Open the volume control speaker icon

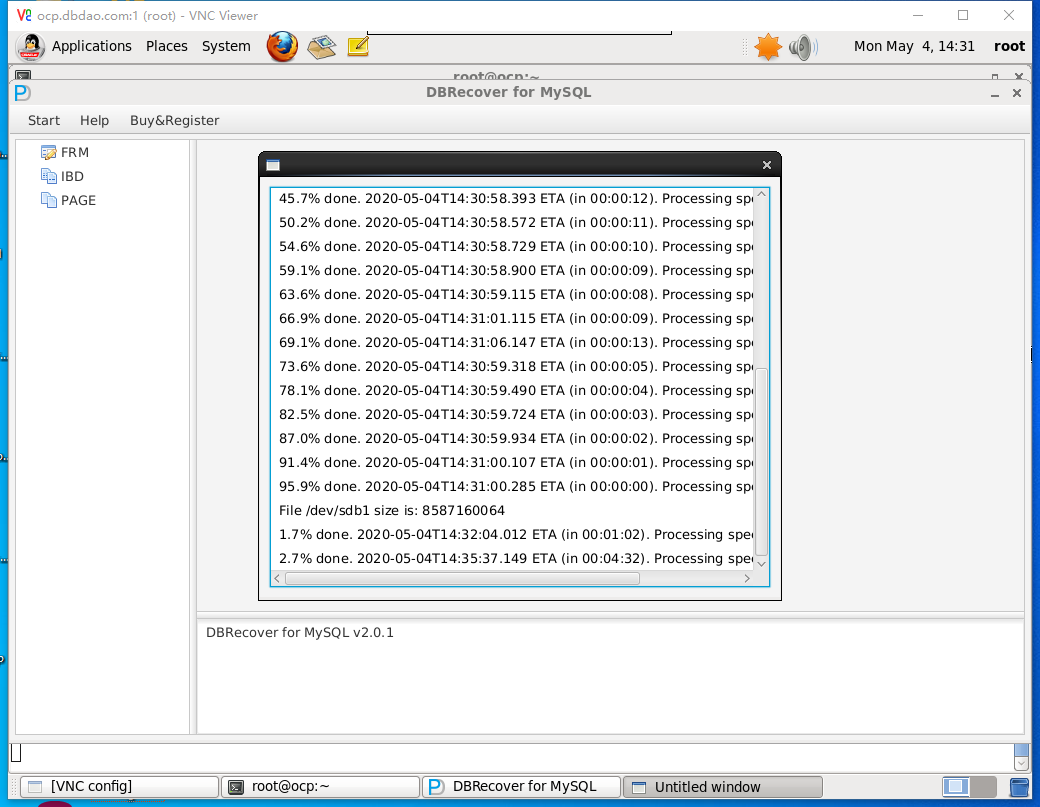802,46
